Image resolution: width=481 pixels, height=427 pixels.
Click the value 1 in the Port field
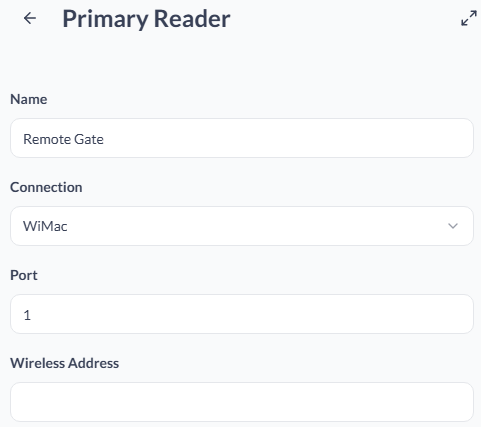pyautogui.click(x=27, y=315)
